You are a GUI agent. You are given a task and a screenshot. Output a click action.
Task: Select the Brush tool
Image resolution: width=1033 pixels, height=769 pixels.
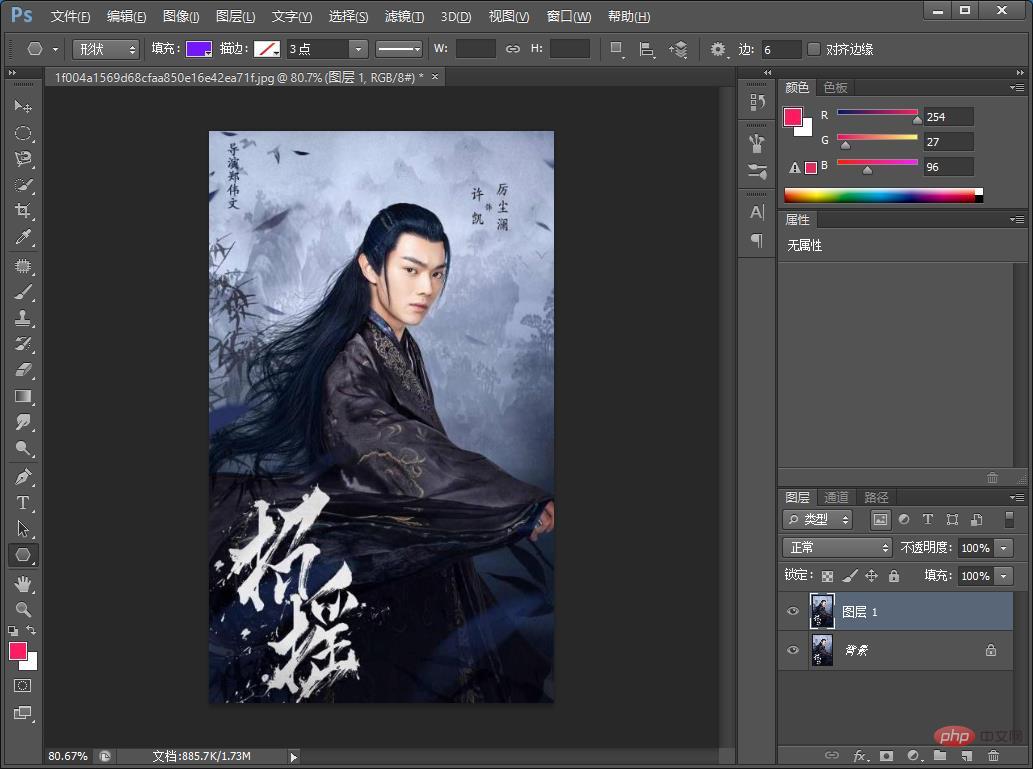click(22, 292)
